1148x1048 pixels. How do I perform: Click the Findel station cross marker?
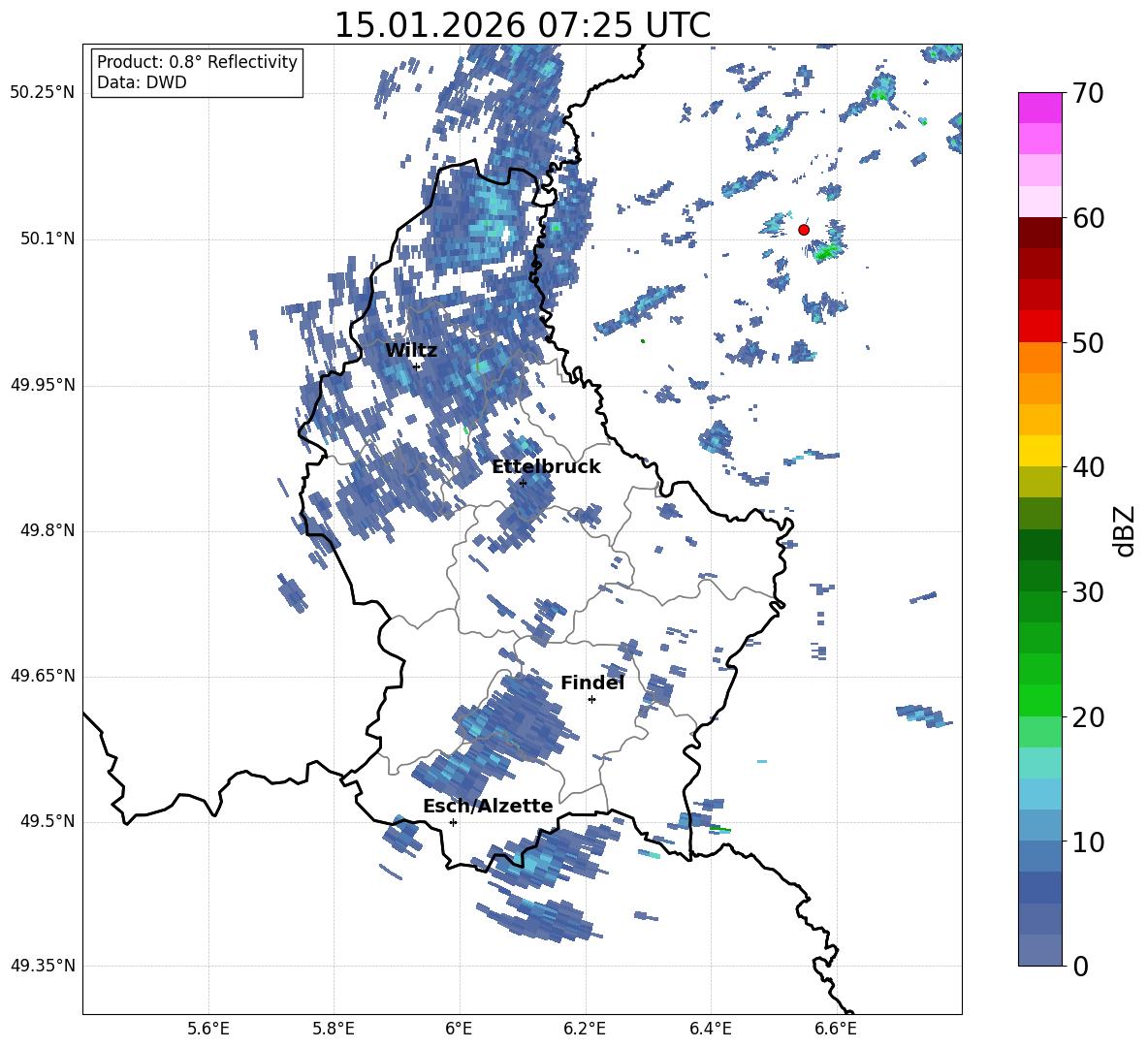pyautogui.click(x=591, y=699)
